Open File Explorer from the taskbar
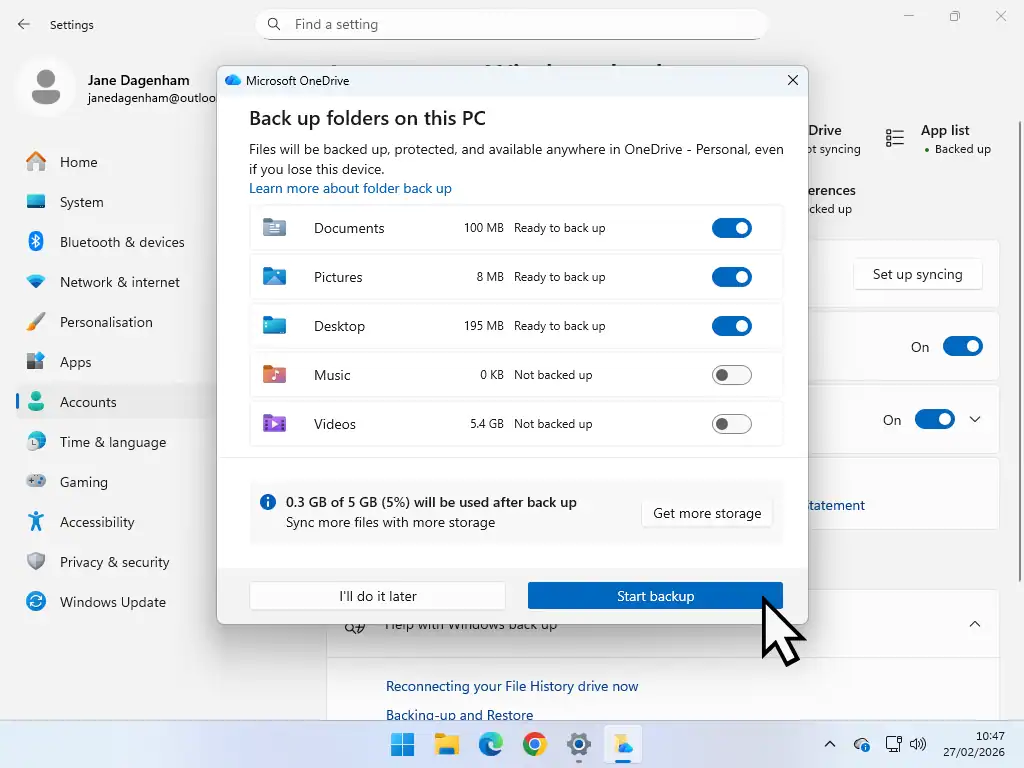Viewport: 1024px width, 768px height. 446,744
